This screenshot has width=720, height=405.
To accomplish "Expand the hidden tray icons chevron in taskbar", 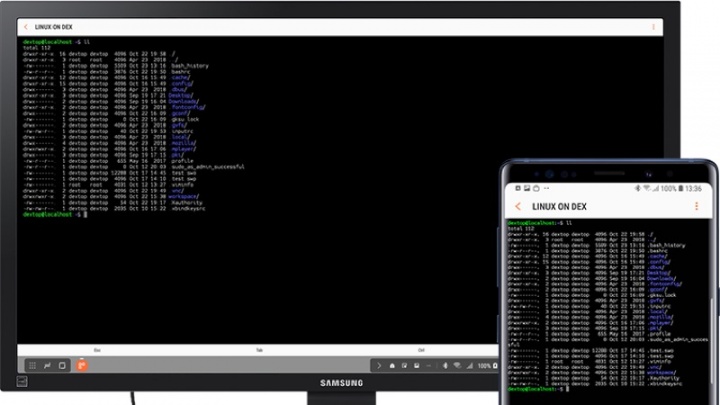I will 379,366.
